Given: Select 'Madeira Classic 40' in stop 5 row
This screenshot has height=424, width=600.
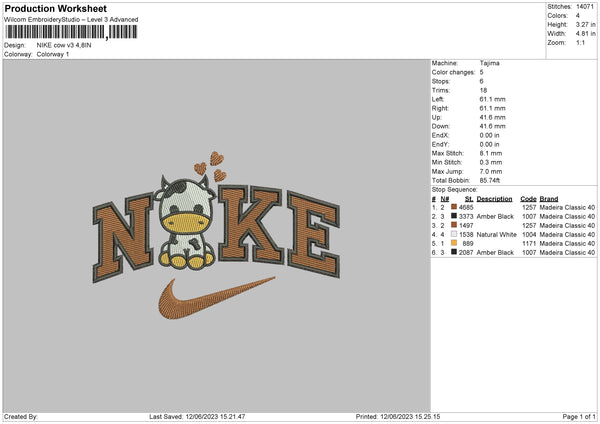Looking at the screenshot, I should [567, 243].
